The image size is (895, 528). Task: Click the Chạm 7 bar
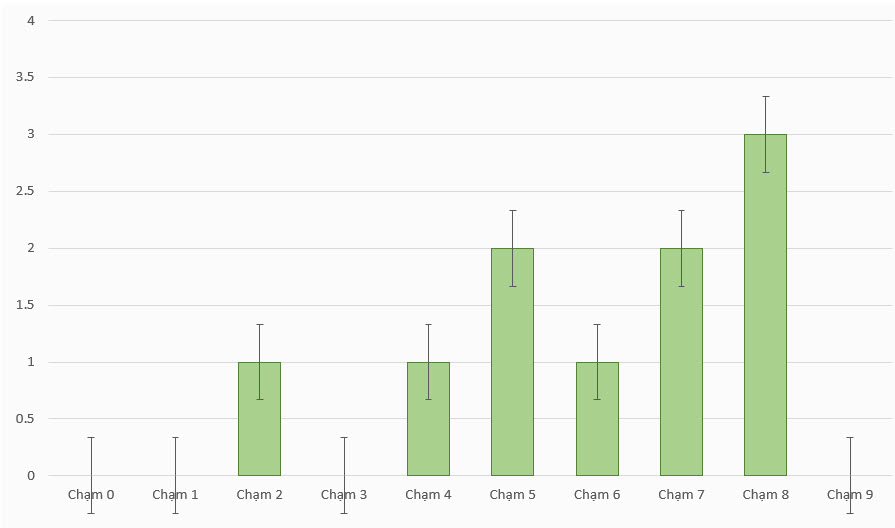(x=681, y=362)
